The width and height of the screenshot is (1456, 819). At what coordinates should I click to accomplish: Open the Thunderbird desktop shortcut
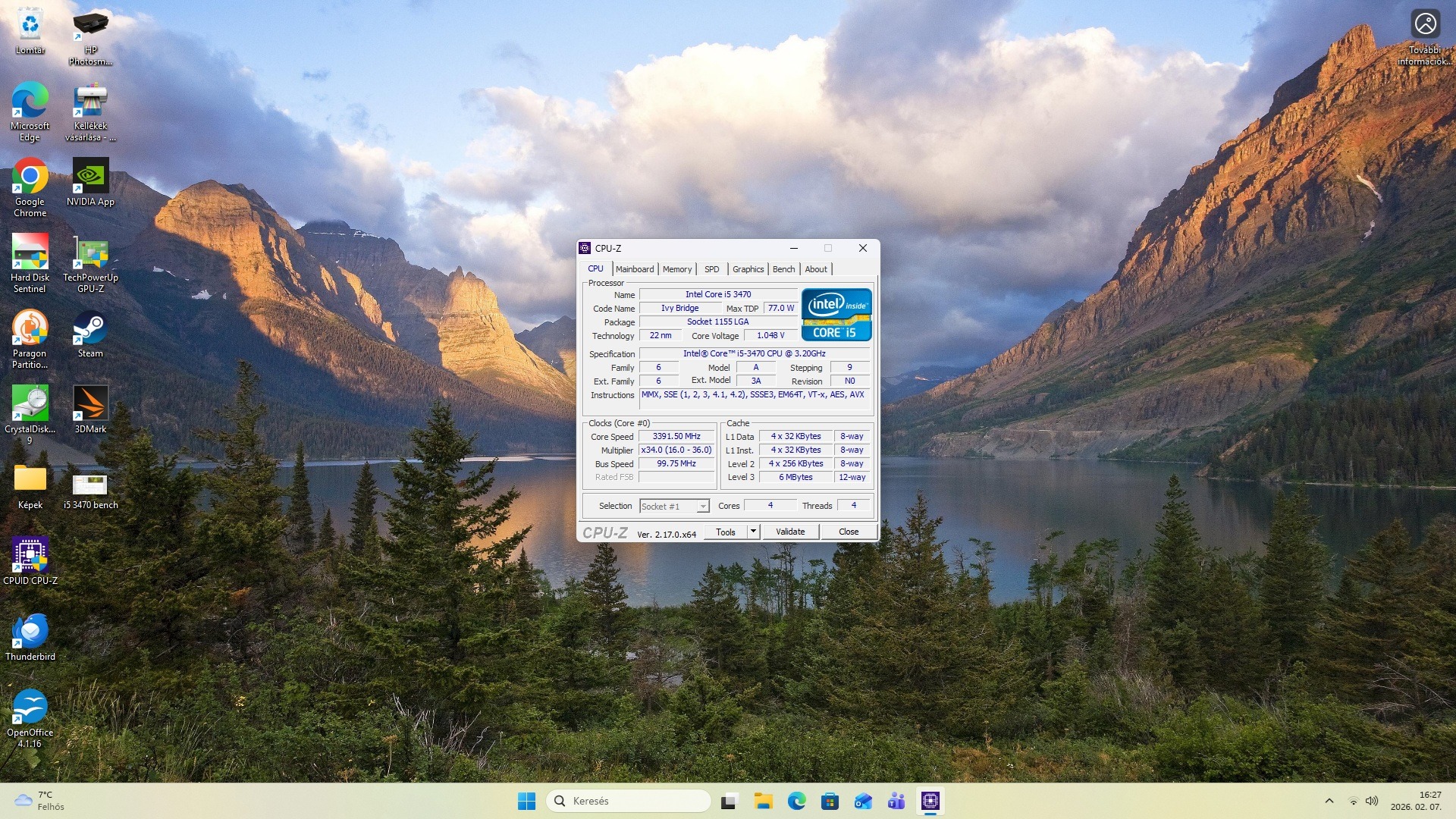[30, 632]
